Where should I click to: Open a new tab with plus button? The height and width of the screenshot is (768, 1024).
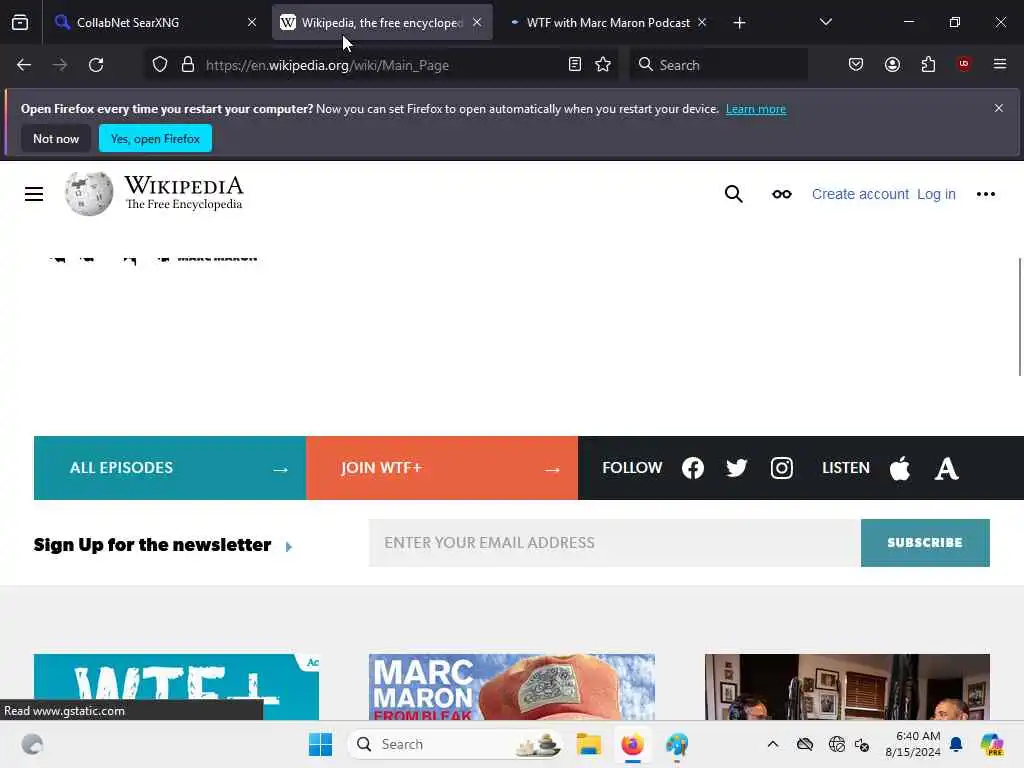(x=739, y=23)
